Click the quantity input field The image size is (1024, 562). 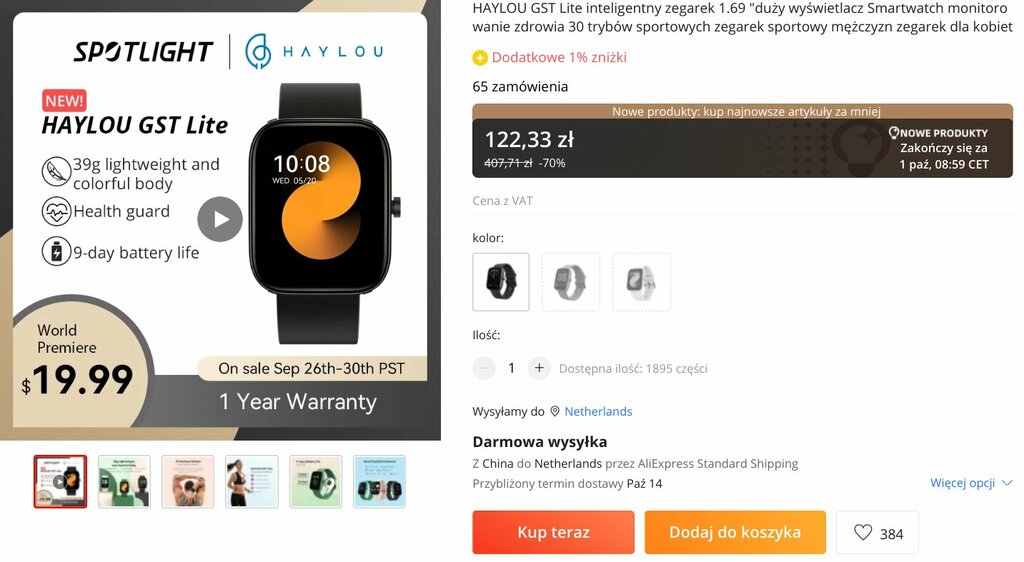point(511,368)
